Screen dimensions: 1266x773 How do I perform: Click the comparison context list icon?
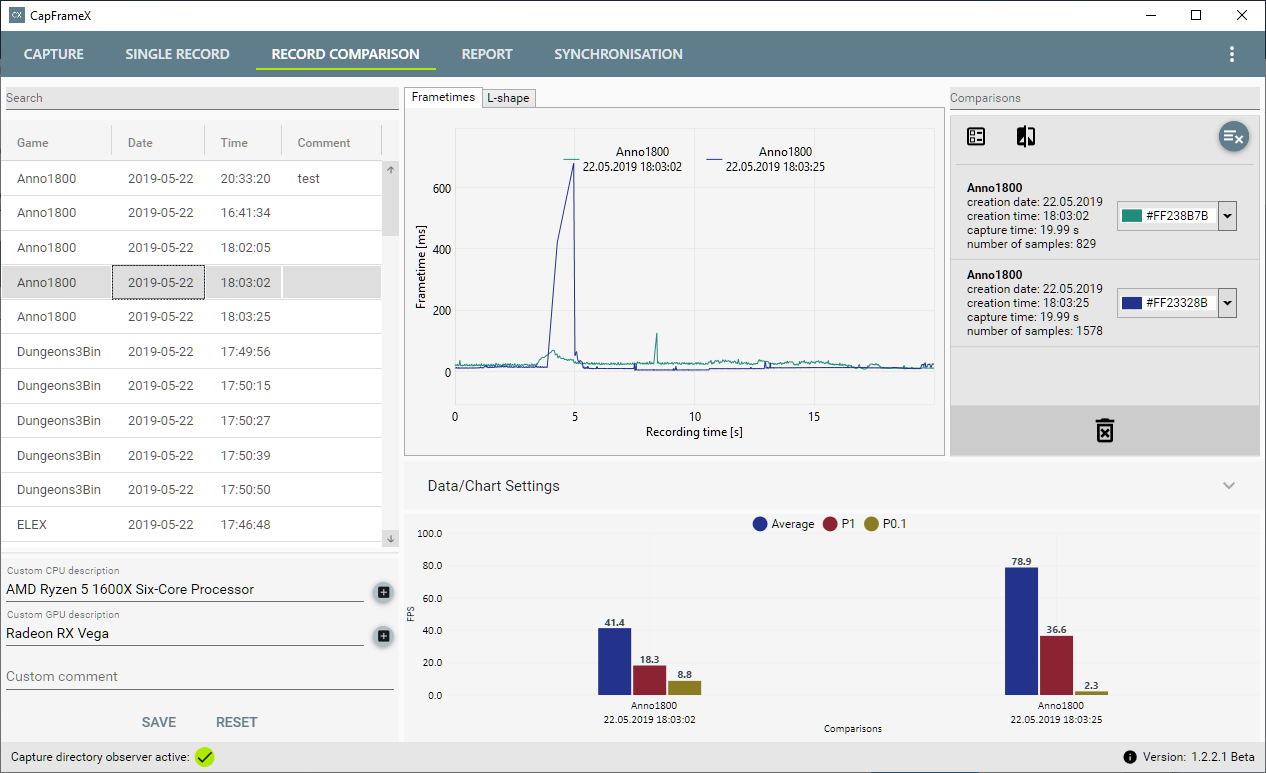[976, 136]
